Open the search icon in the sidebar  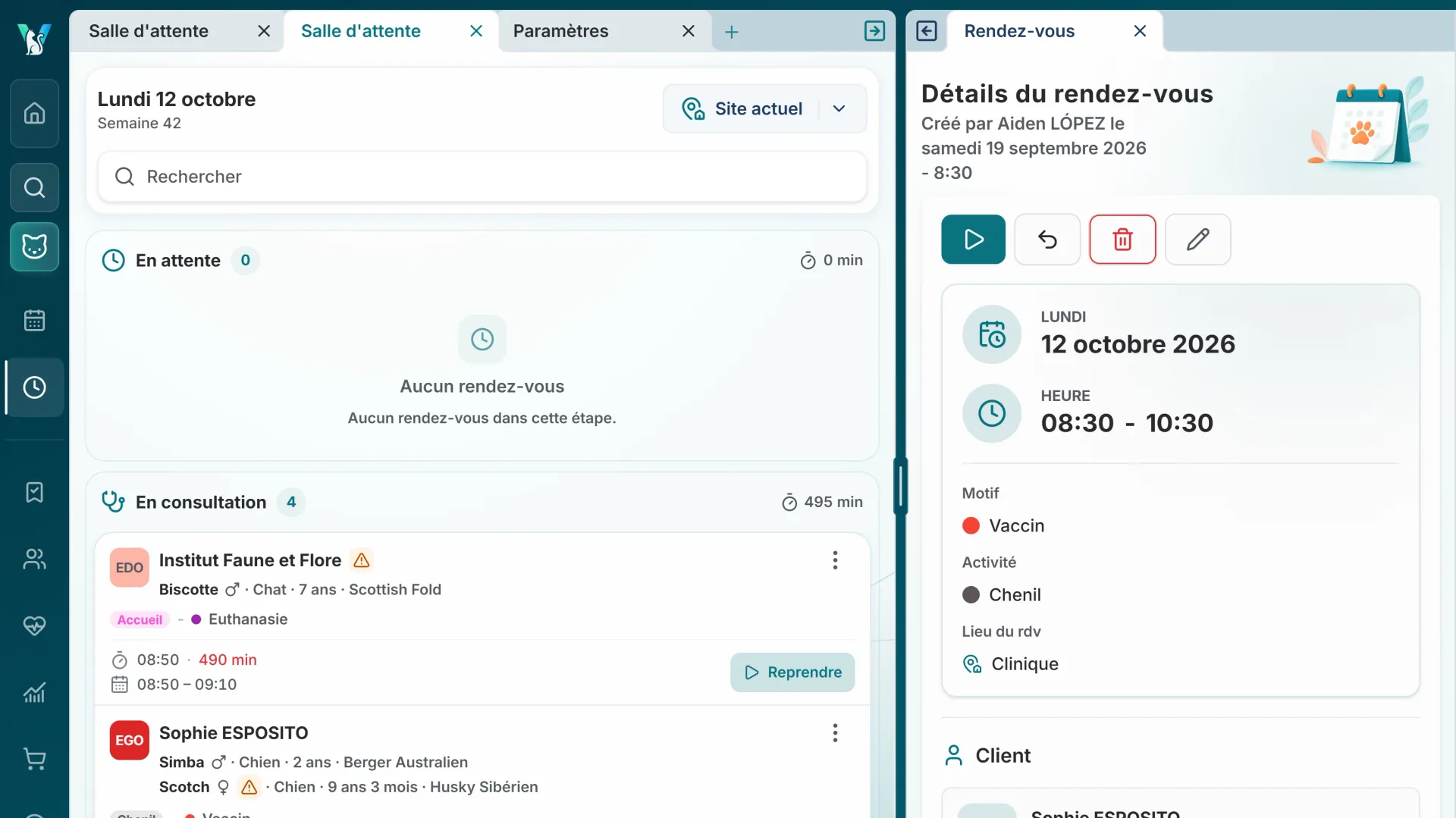pyautogui.click(x=34, y=187)
